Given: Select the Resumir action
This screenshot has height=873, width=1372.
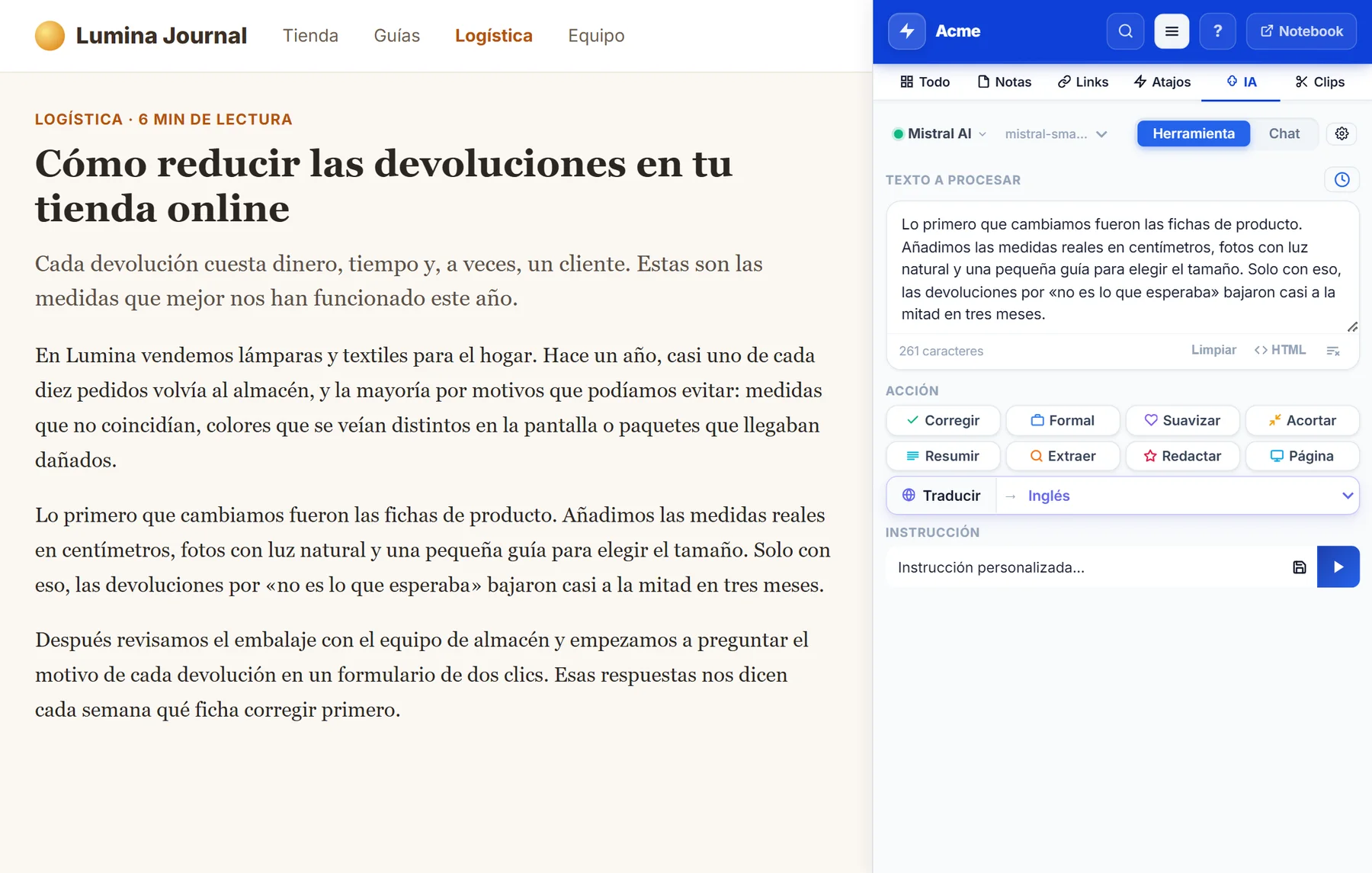Looking at the screenshot, I should pos(943,456).
